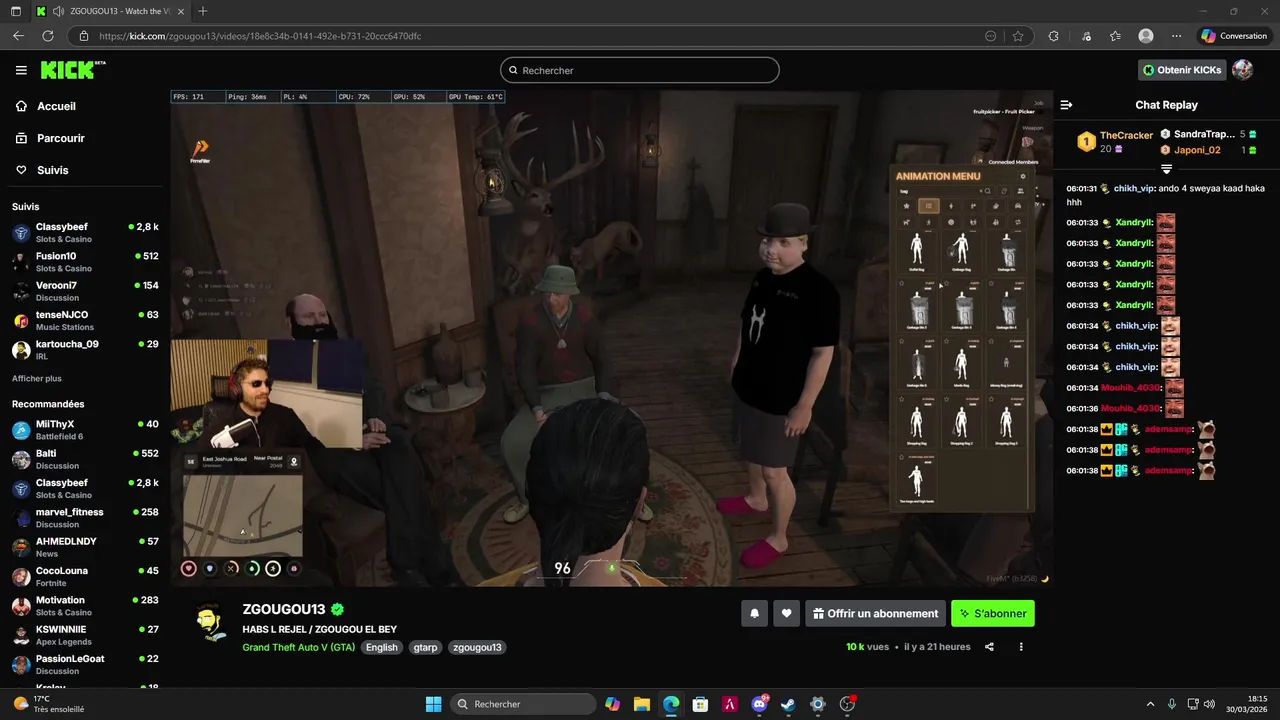Reload the page with the refresh icon

[47, 36]
